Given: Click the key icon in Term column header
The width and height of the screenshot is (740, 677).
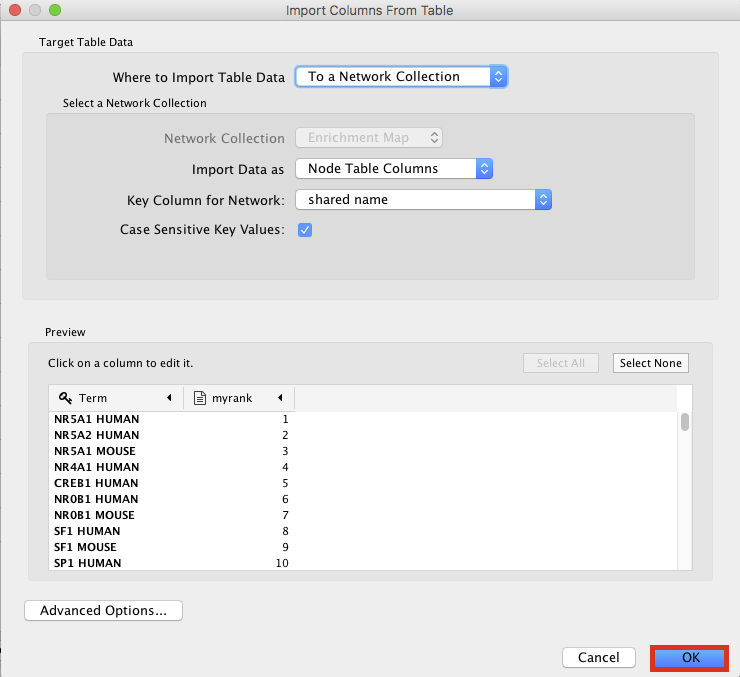Looking at the screenshot, I should coord(65,398).
